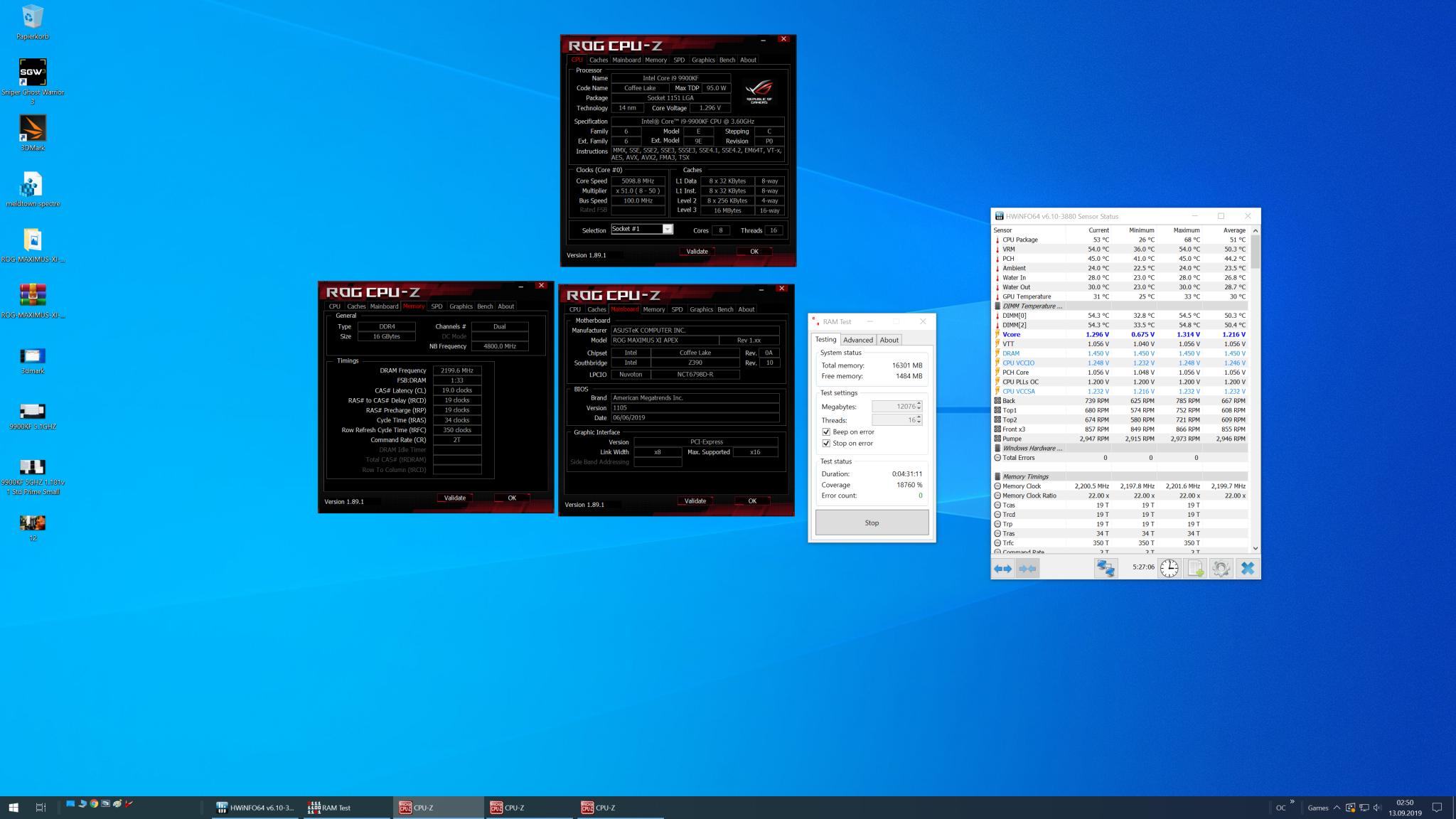This screenshot has height=819, width=1456.
Task: Click HWiNFO vertical scrollbar down arrow
Action: point(1255,548)
